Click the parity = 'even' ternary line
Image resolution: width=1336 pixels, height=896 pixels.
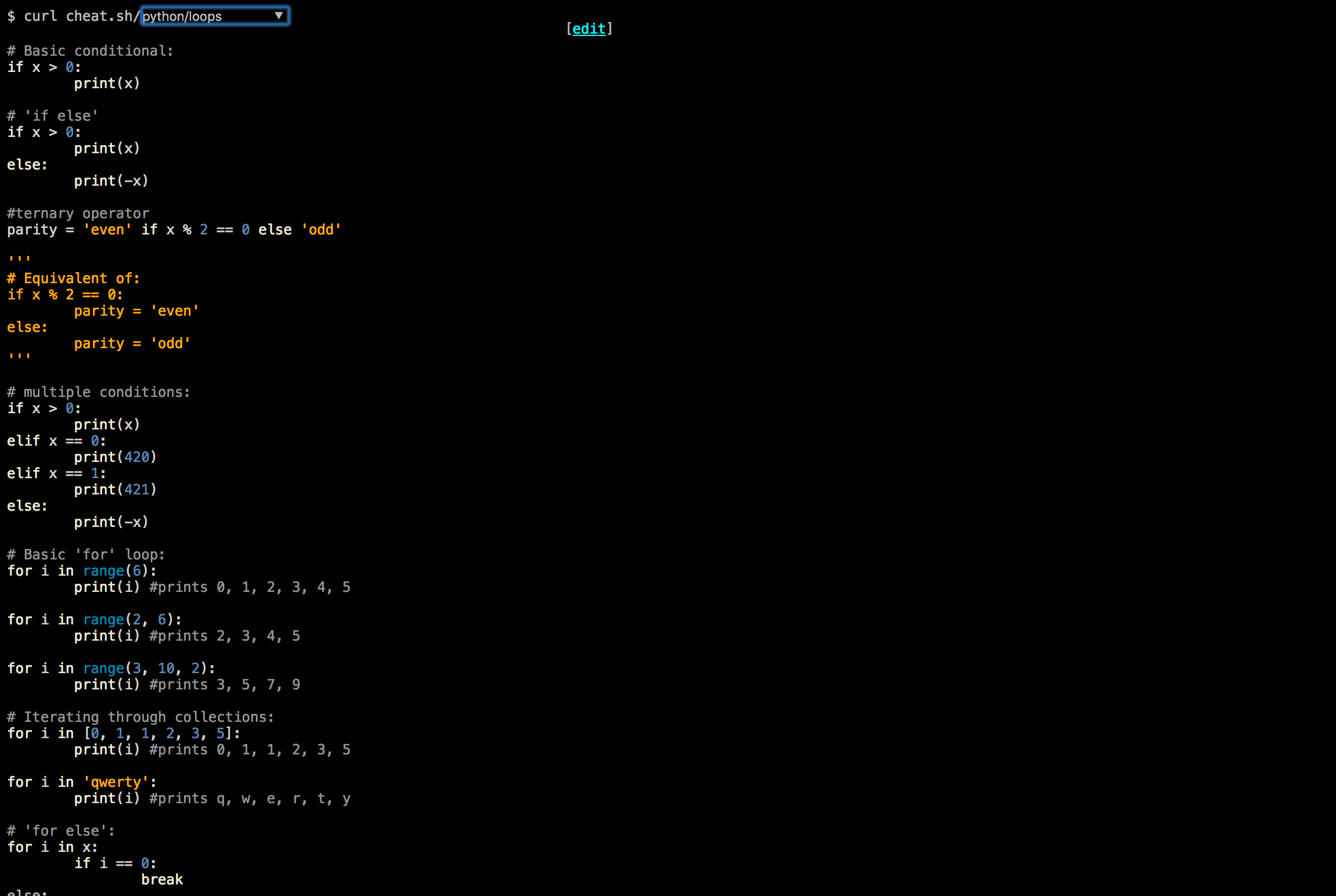click(x=174, y=230)
